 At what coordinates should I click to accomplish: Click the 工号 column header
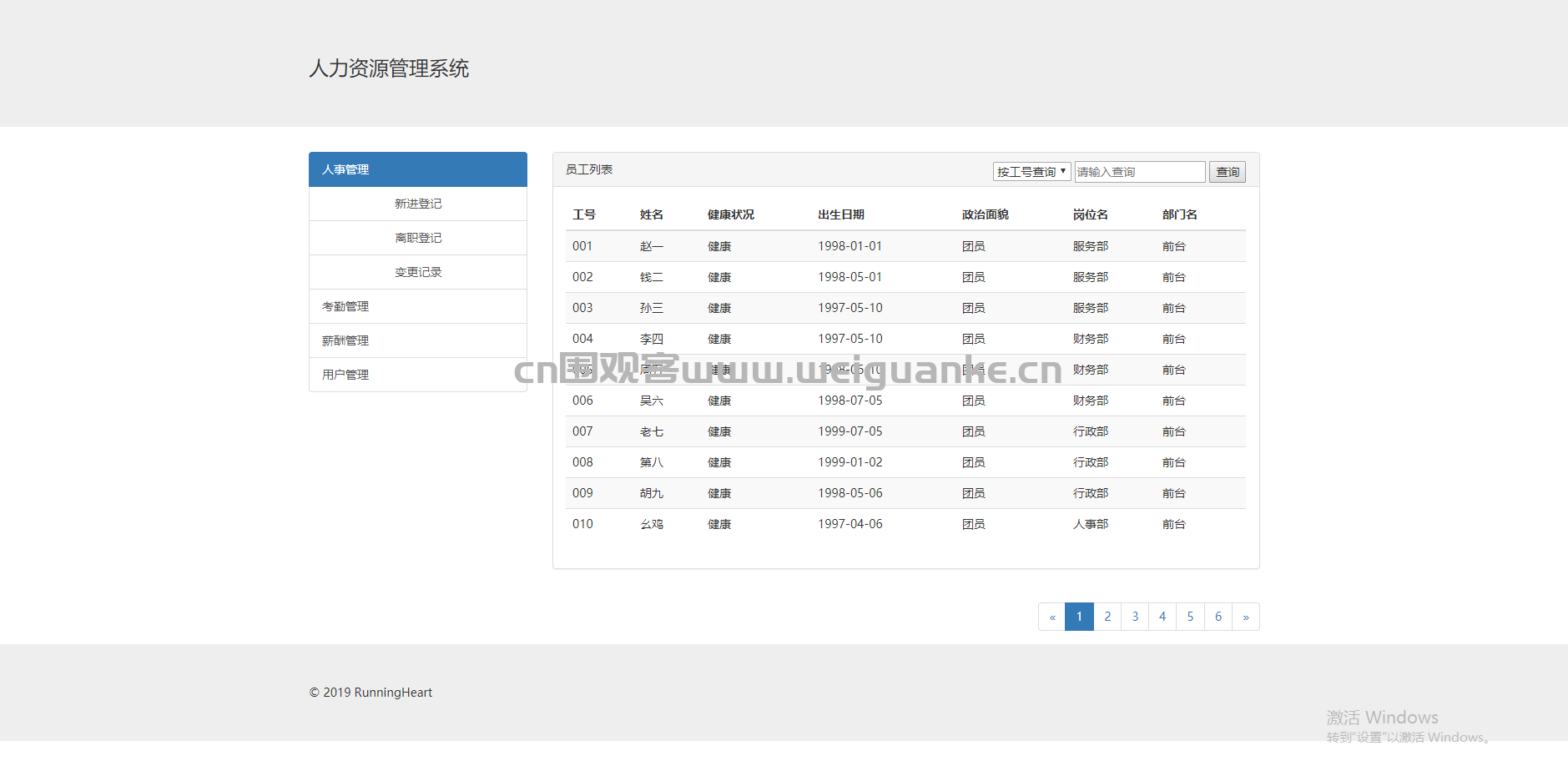[584, 214]
